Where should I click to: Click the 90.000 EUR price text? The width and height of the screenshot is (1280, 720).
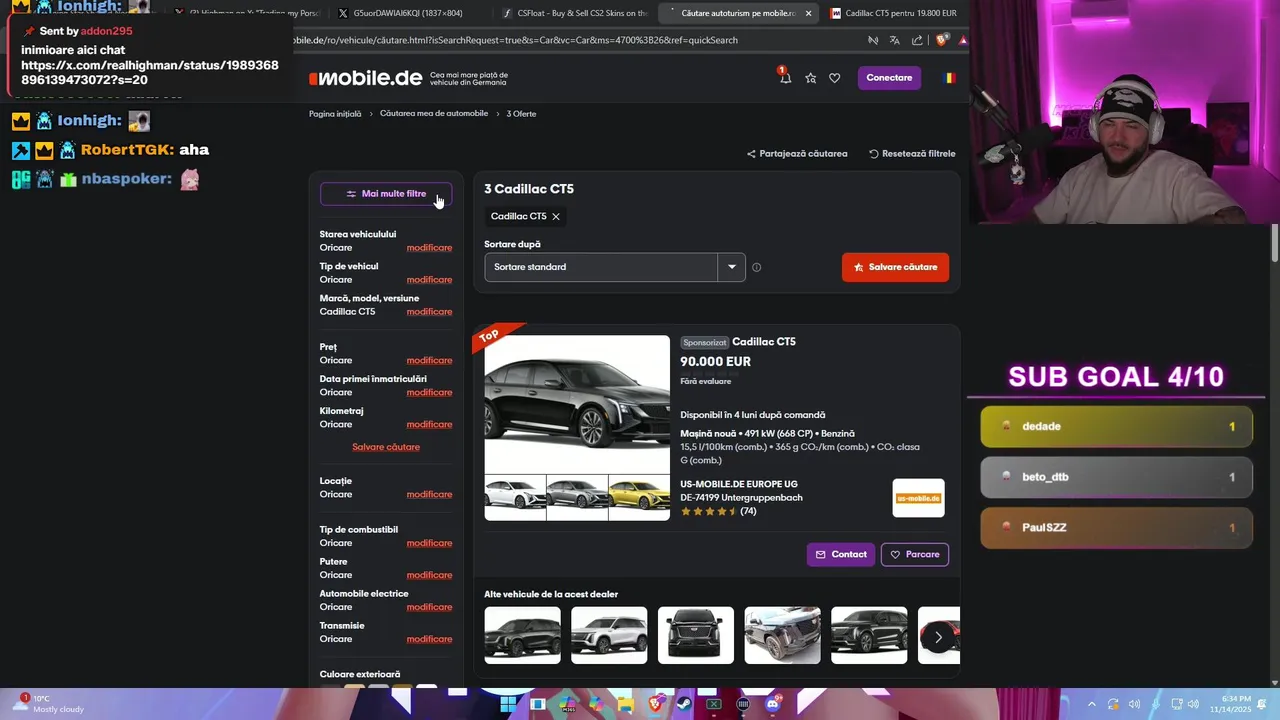[x=715, y=362]
